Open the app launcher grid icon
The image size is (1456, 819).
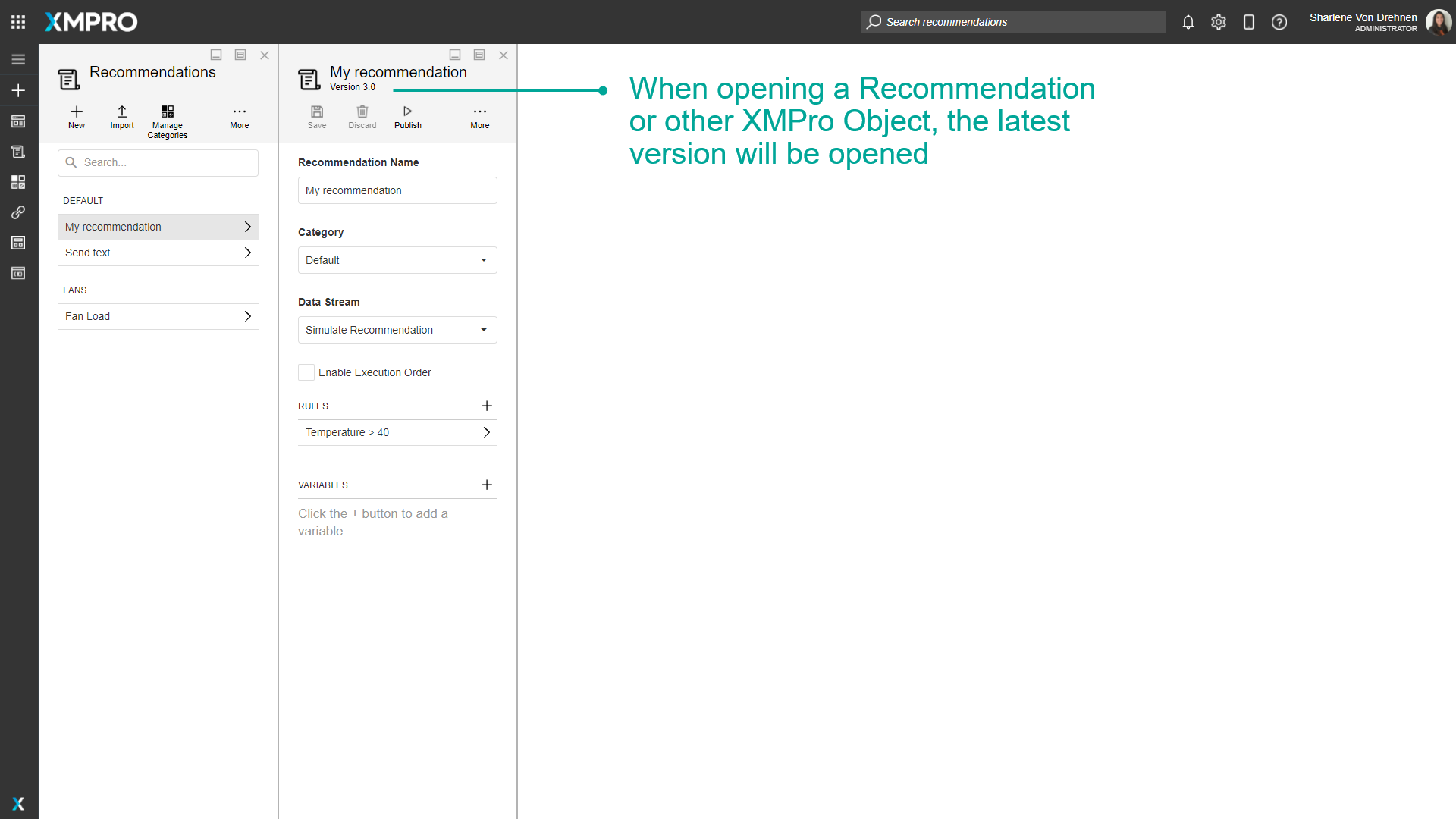[x=18, y=22]
